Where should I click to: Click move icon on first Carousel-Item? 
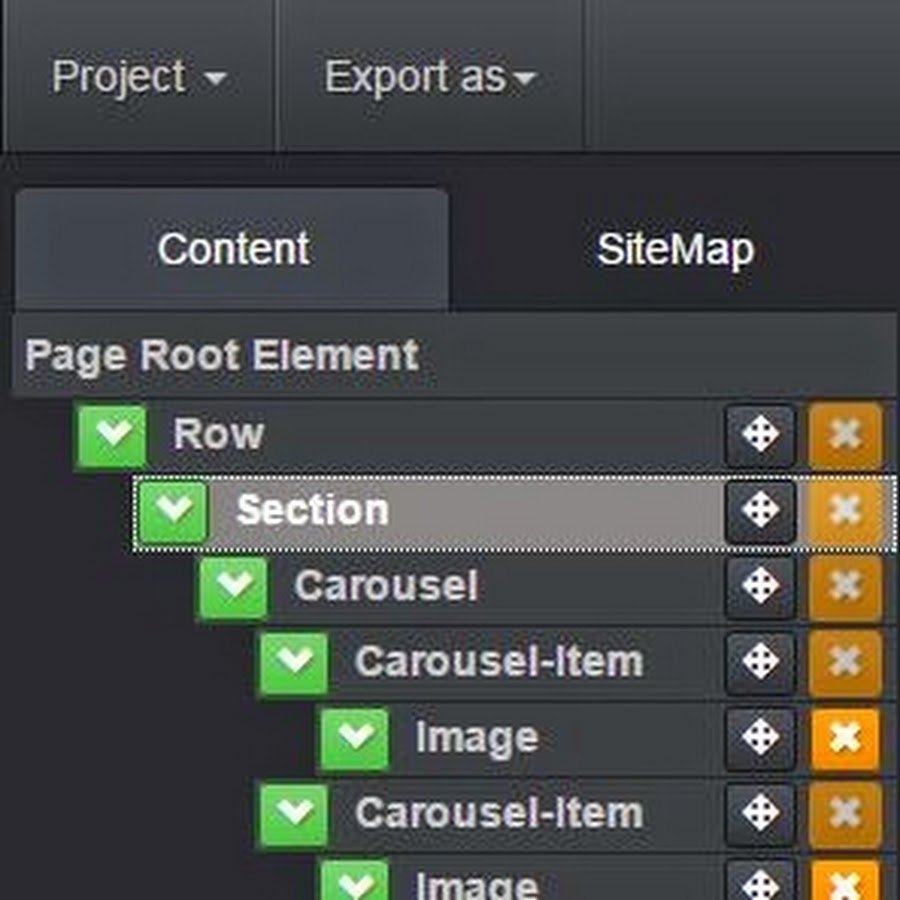tap(760, 662)
